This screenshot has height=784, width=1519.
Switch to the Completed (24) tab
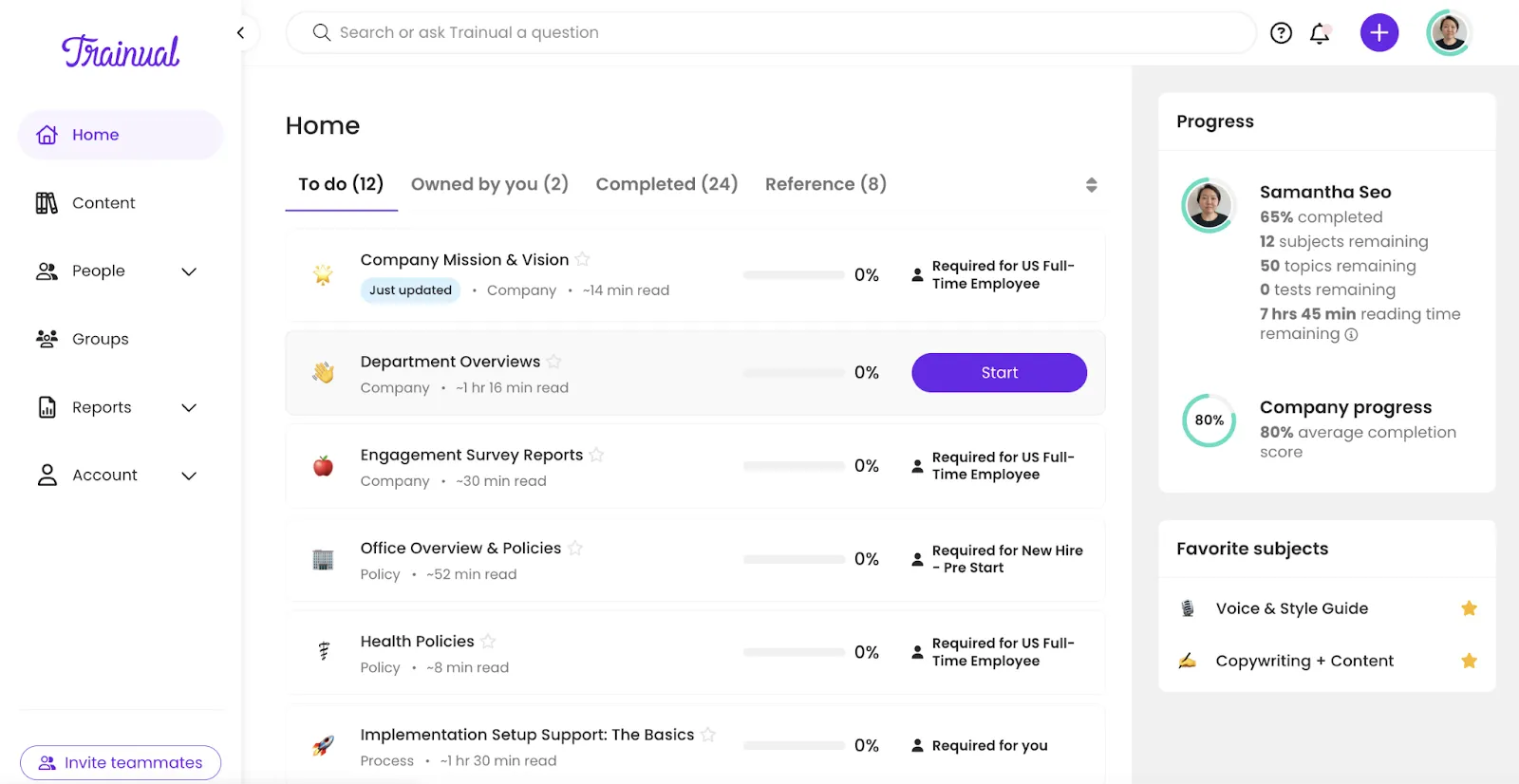point(666,184)
